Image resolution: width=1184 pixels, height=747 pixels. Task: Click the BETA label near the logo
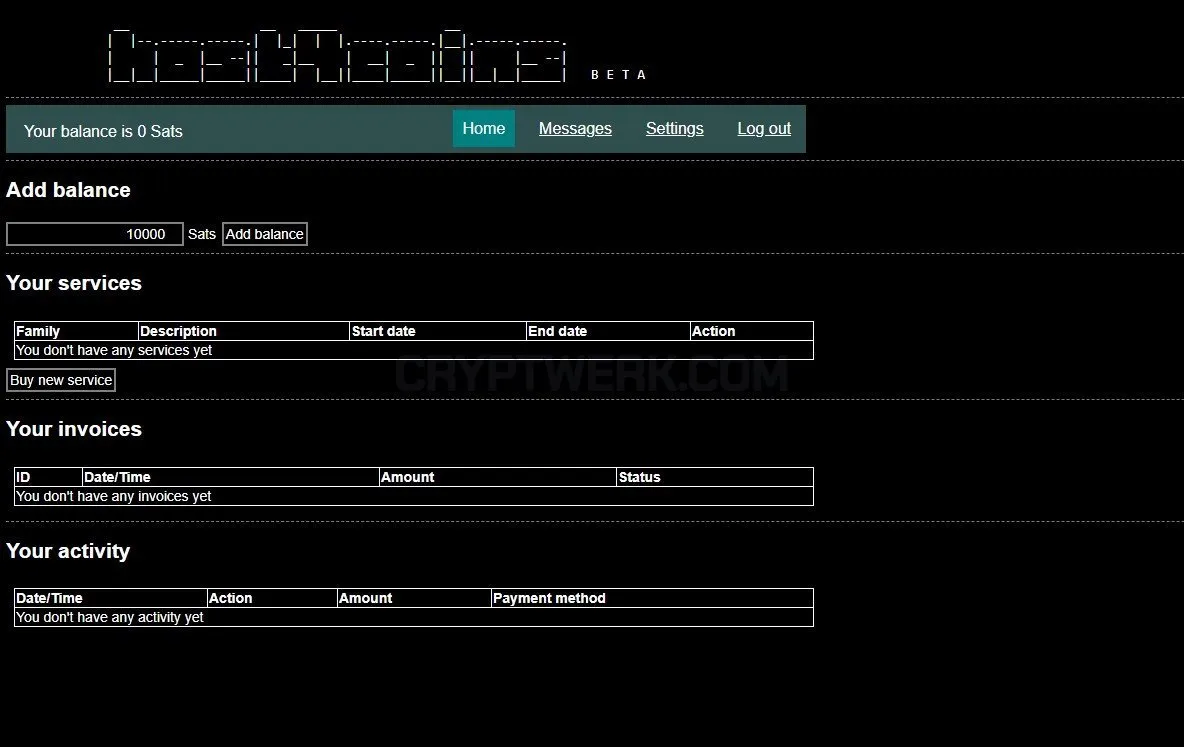618,75
